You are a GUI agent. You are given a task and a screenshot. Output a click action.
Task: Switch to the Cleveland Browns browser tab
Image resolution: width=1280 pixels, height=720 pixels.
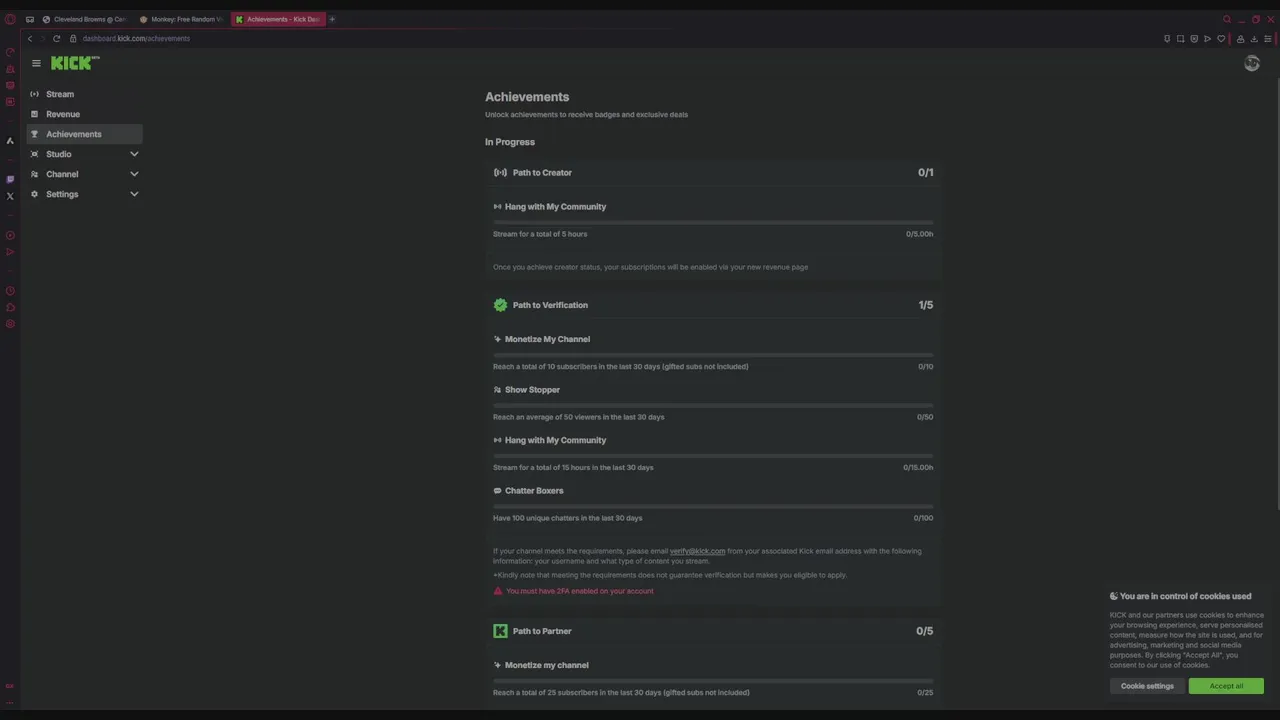click(84, 19)
